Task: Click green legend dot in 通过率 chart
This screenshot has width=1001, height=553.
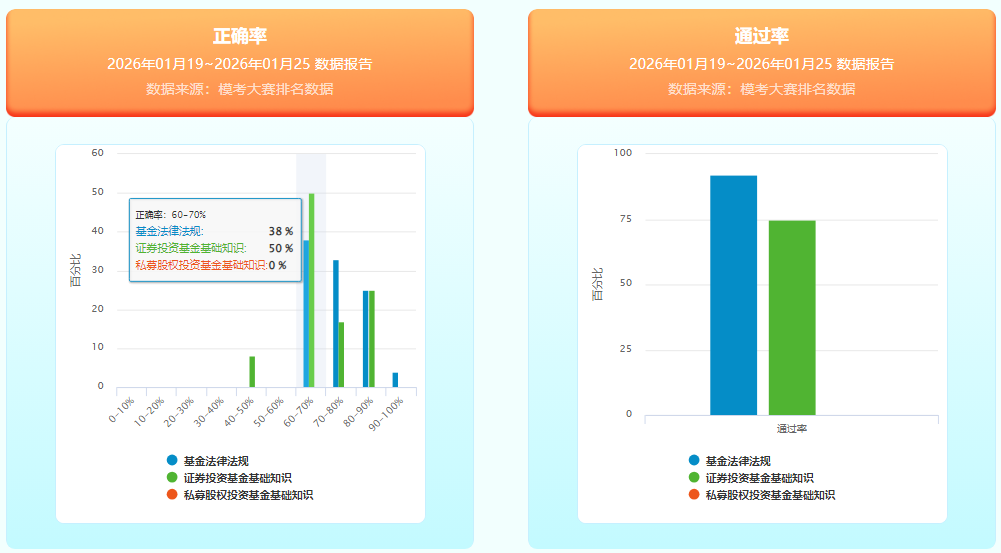Action: [x=695, y=478]
